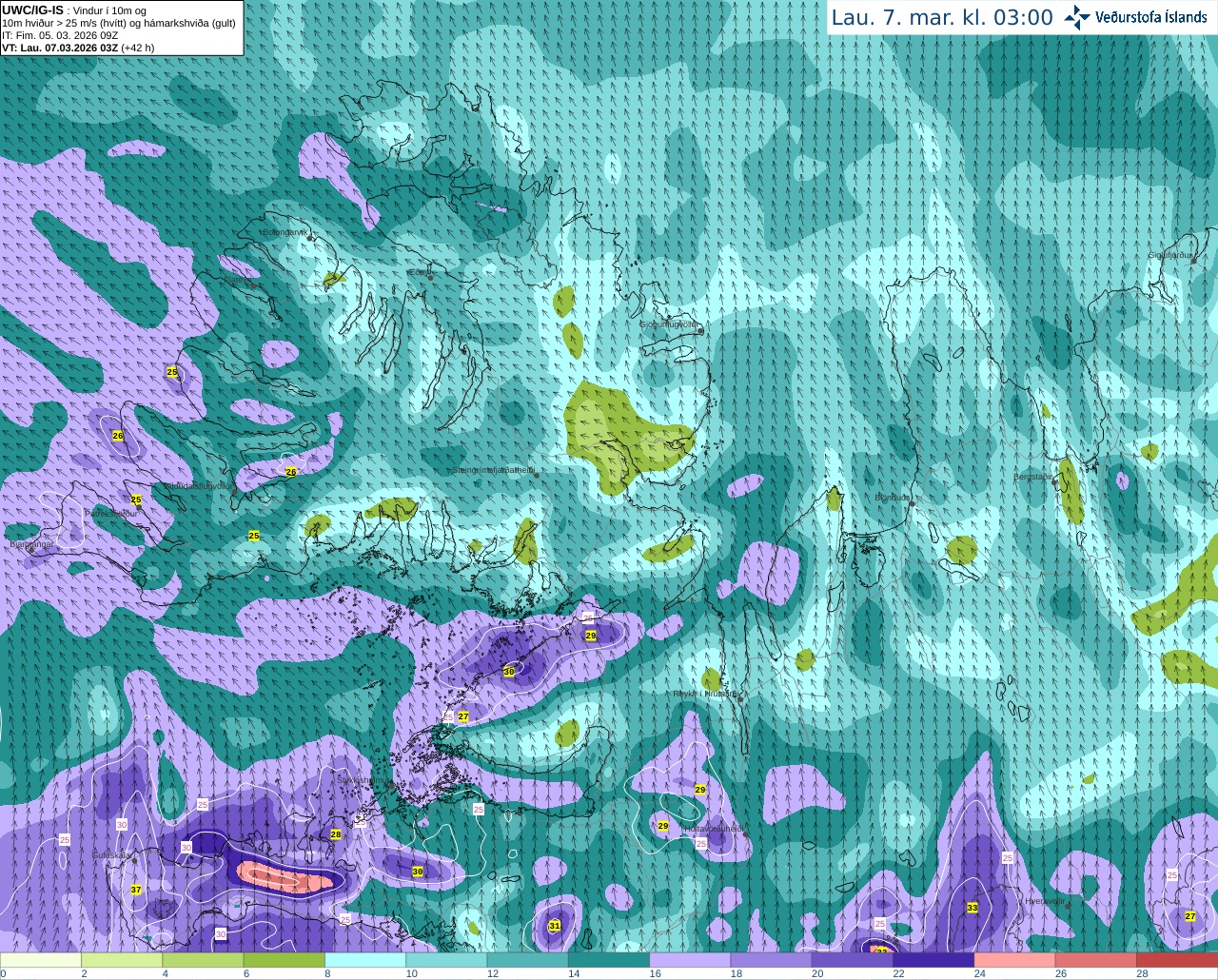Screen dimensions: 1218x980
Task: Pick the 26–28 m/s salmon legend swatch
Action: pyautogui.click(x=1096, y=960)
